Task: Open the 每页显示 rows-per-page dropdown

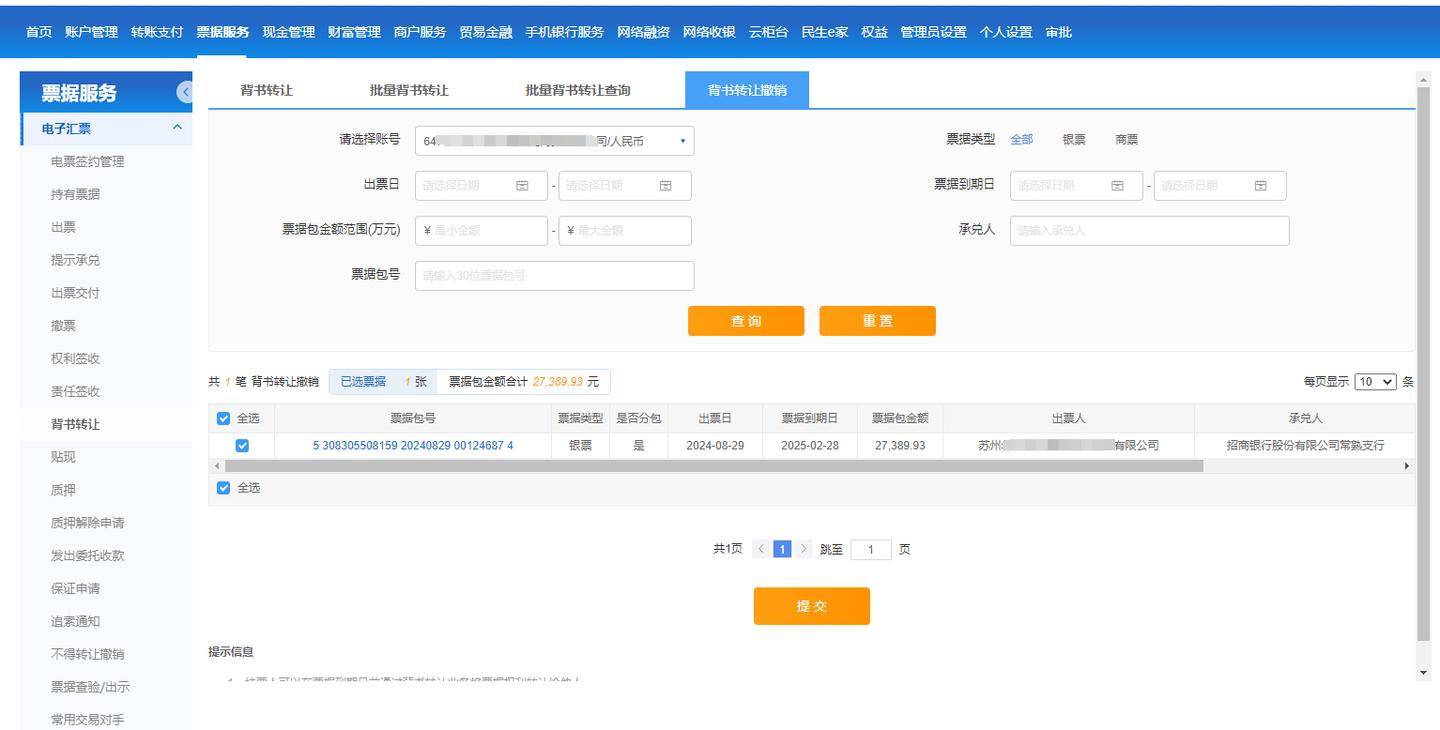Action: click(x=1375, y=382)
